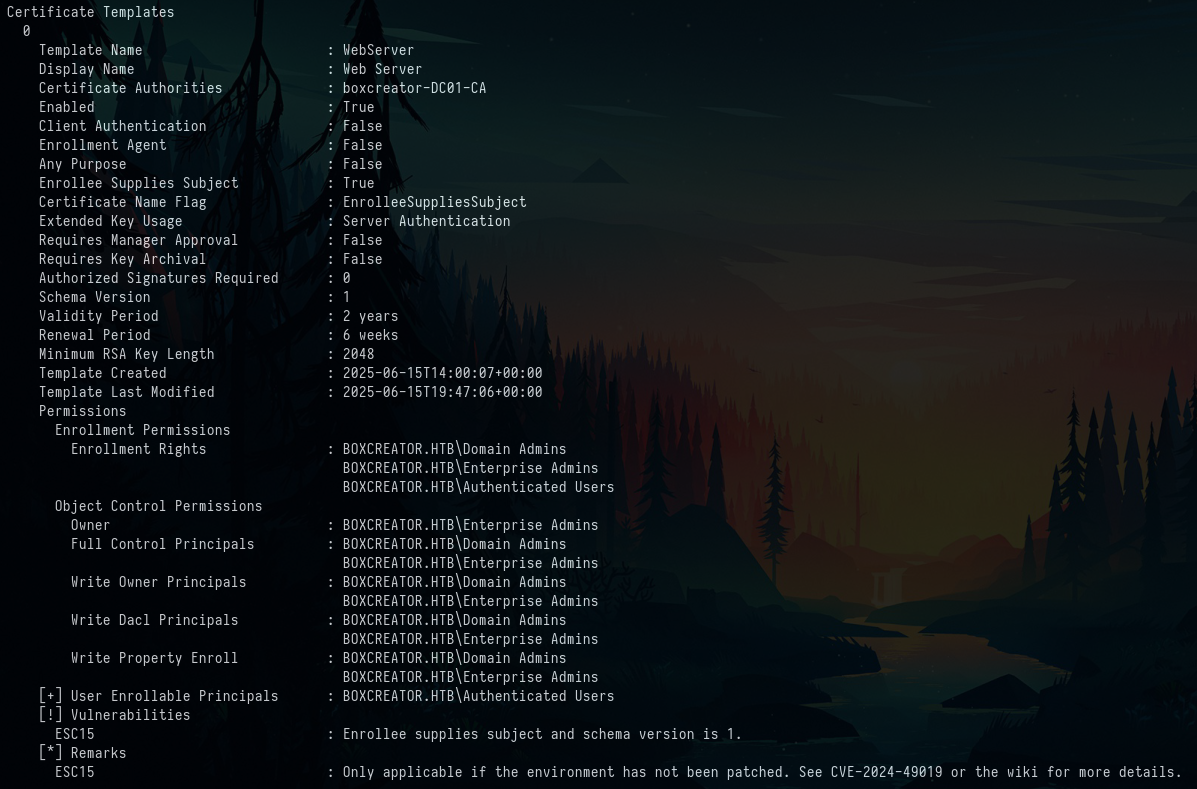Viewport: 1197px width, 789px height.
Task: Click the Validity Period 2 years value
Action: 370,316
